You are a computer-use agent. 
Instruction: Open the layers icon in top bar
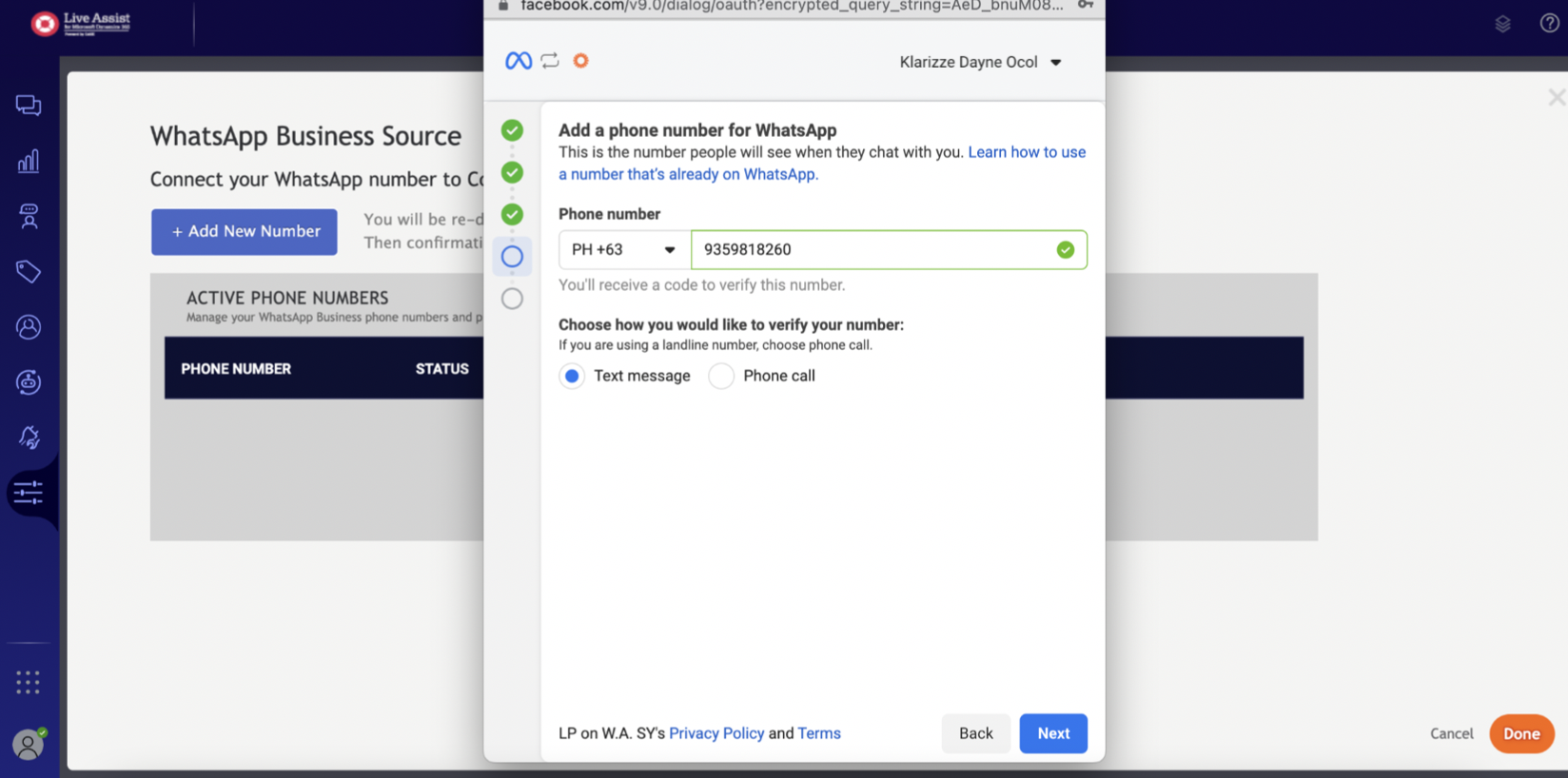(x=1502, y=24)
